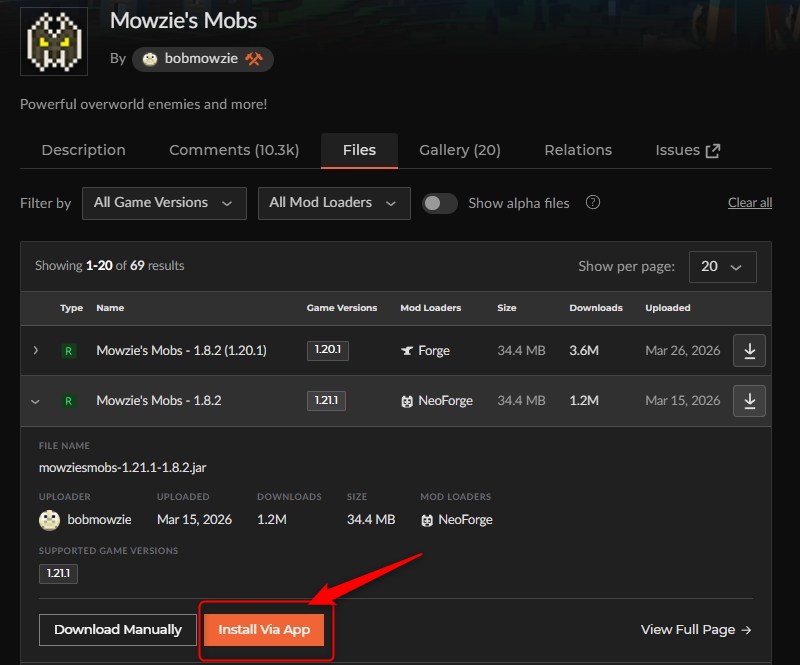Click Install Via App button
The image size is (800, 665).
(264, 630)
